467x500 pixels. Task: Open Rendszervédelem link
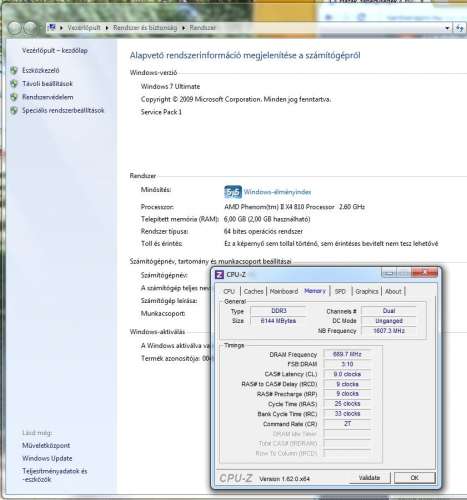pyautogui.click(x=48, y=97)
